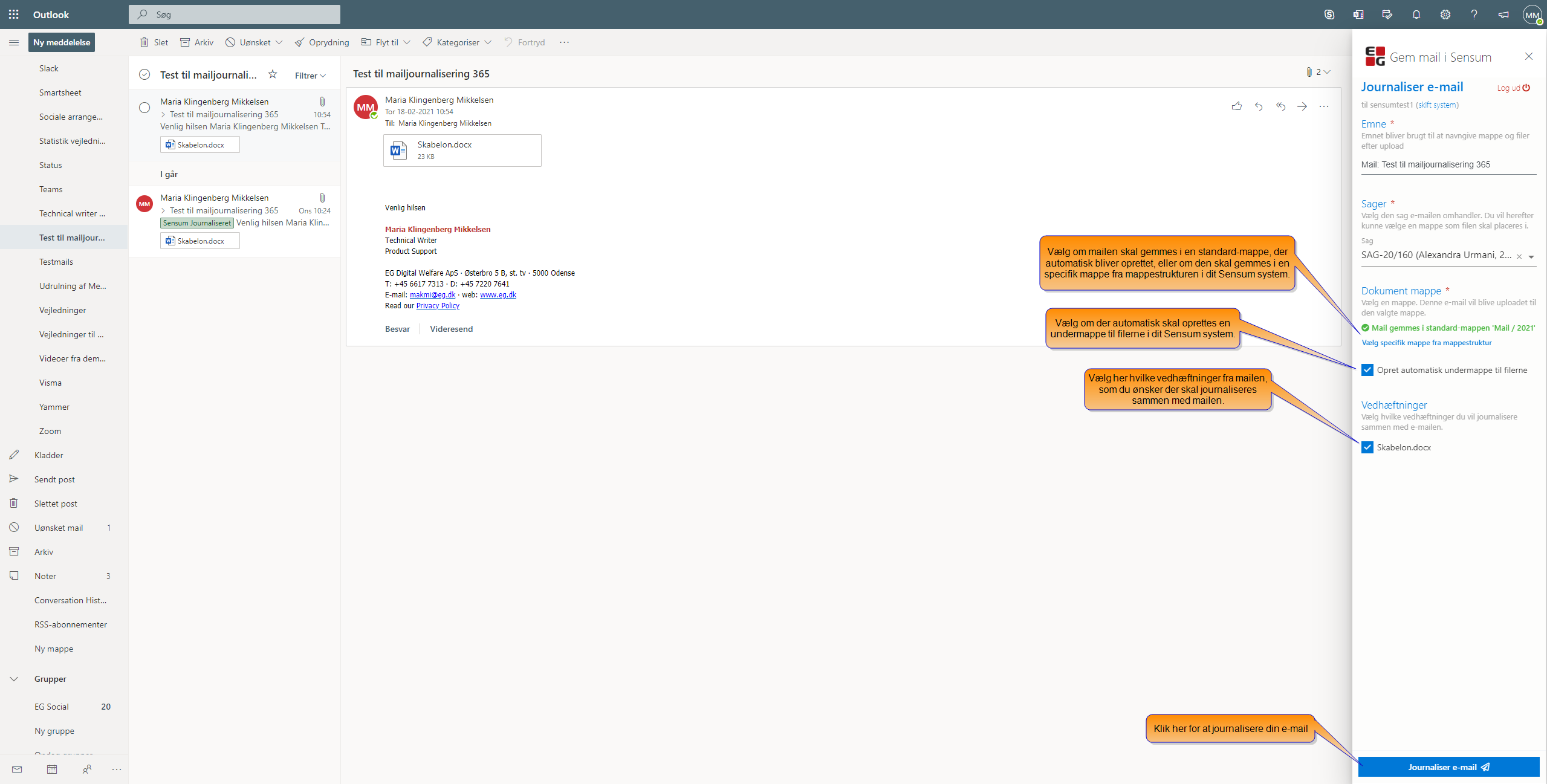Toggle select-all circle in message list header
The width and height of the screenshot is (1547, 784).
144,74
